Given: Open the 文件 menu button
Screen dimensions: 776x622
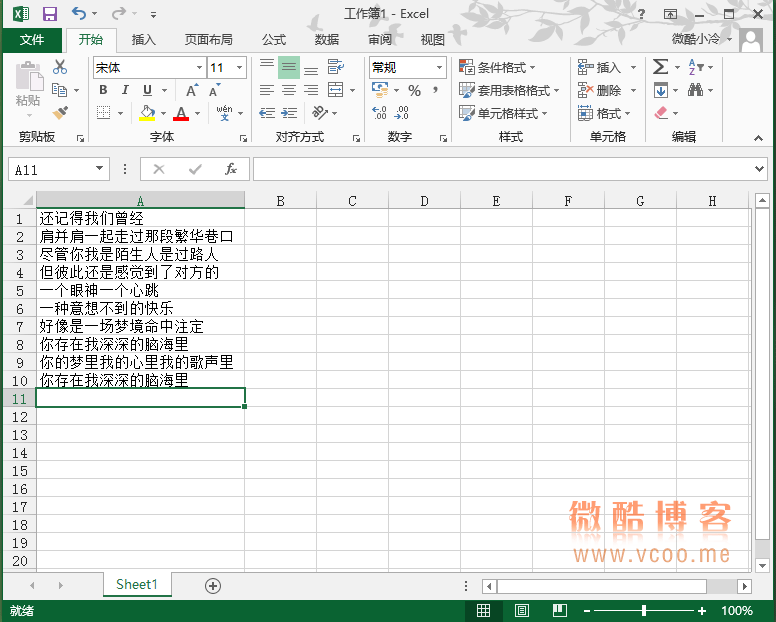Looking at the screenshot, I should tap(32, 40).
